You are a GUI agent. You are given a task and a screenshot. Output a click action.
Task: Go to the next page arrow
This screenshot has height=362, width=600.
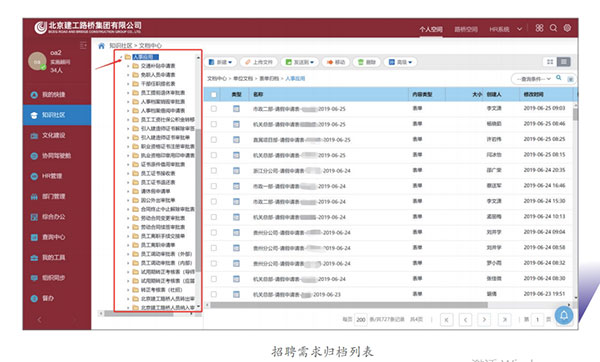tap(484, 319)
